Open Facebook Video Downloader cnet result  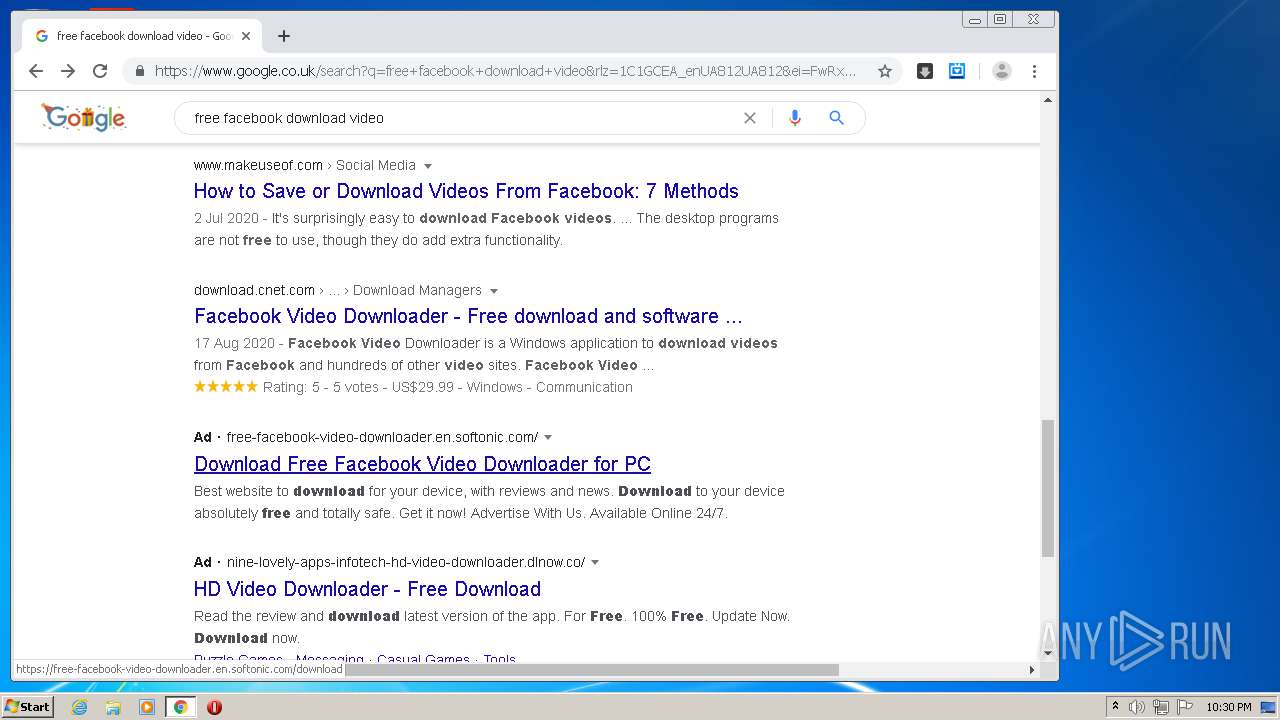tap(468, 316)
